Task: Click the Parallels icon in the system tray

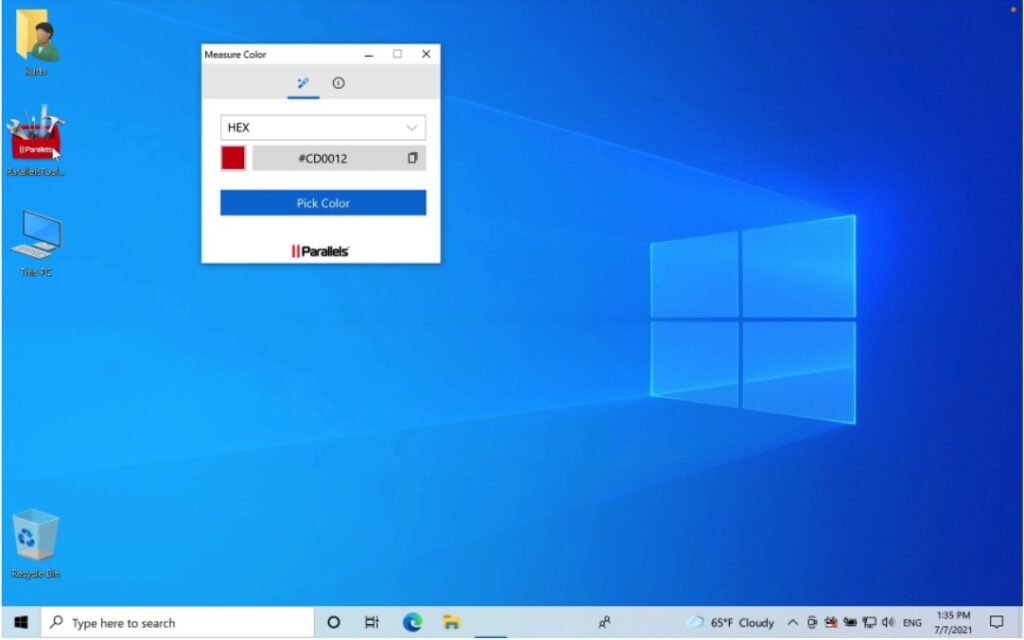Action: 833,621
